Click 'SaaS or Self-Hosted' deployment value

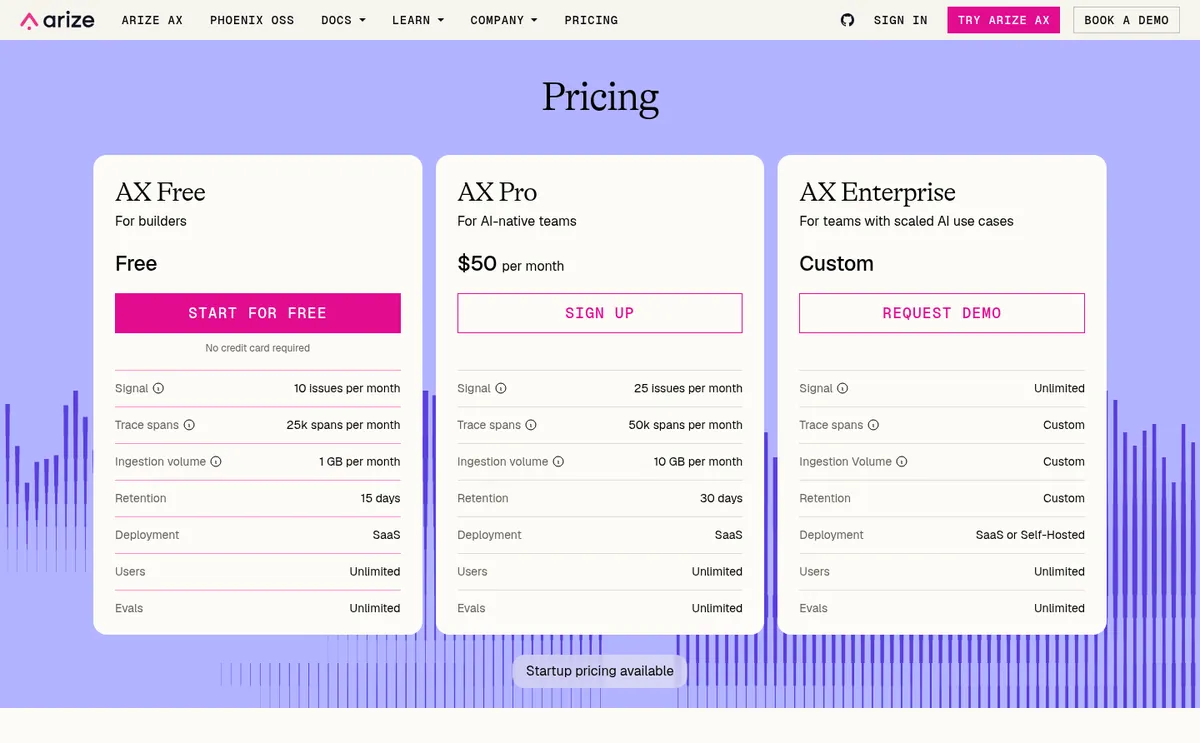coord(1030,535)
